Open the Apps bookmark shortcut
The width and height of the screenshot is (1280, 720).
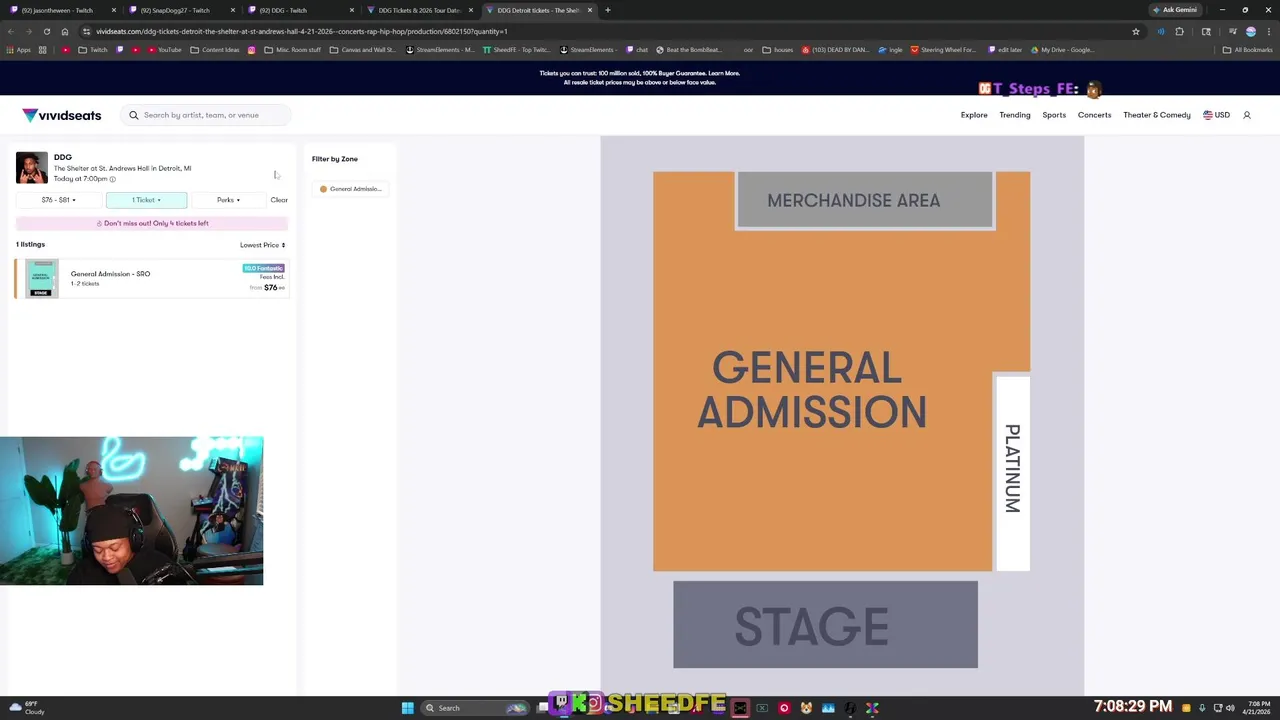[x=19, y=50]
